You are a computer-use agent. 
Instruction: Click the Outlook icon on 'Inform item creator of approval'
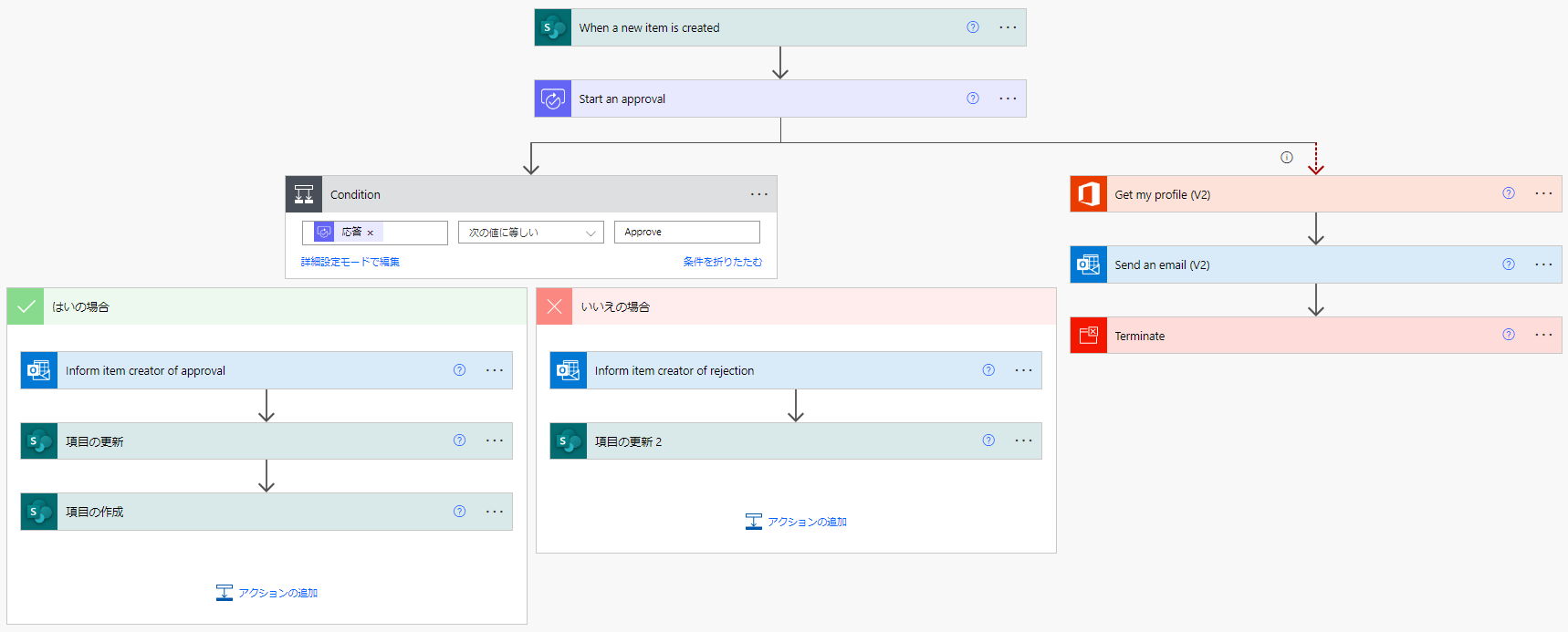tap(39, 370)
